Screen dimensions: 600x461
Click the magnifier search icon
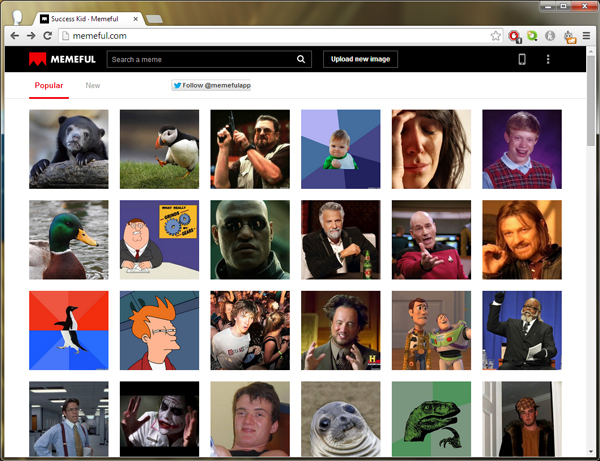point(301,59)
